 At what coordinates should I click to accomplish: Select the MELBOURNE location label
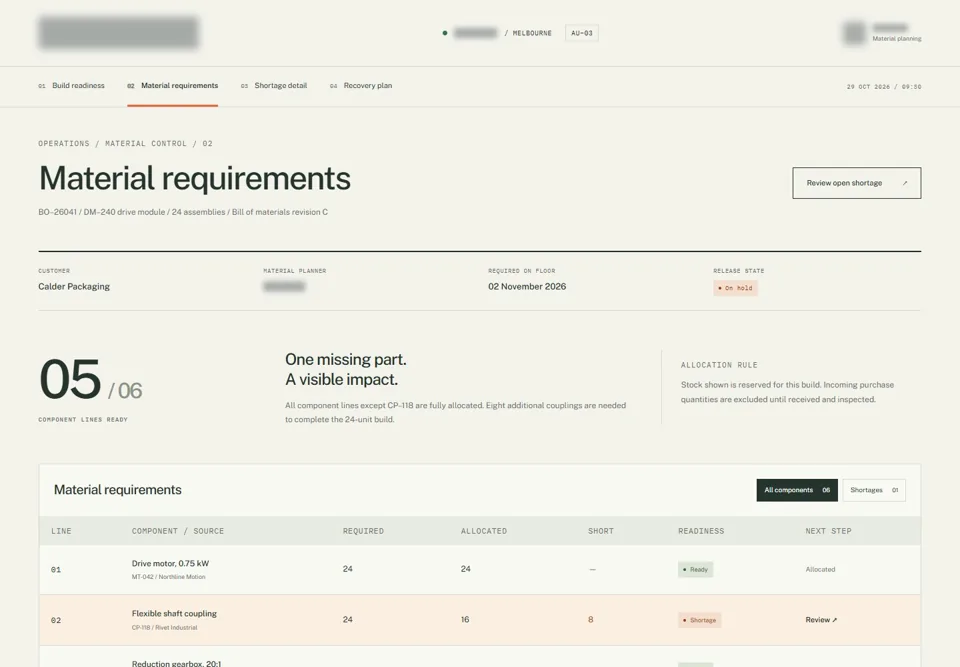pyautogui.click(x=532, y=33)
